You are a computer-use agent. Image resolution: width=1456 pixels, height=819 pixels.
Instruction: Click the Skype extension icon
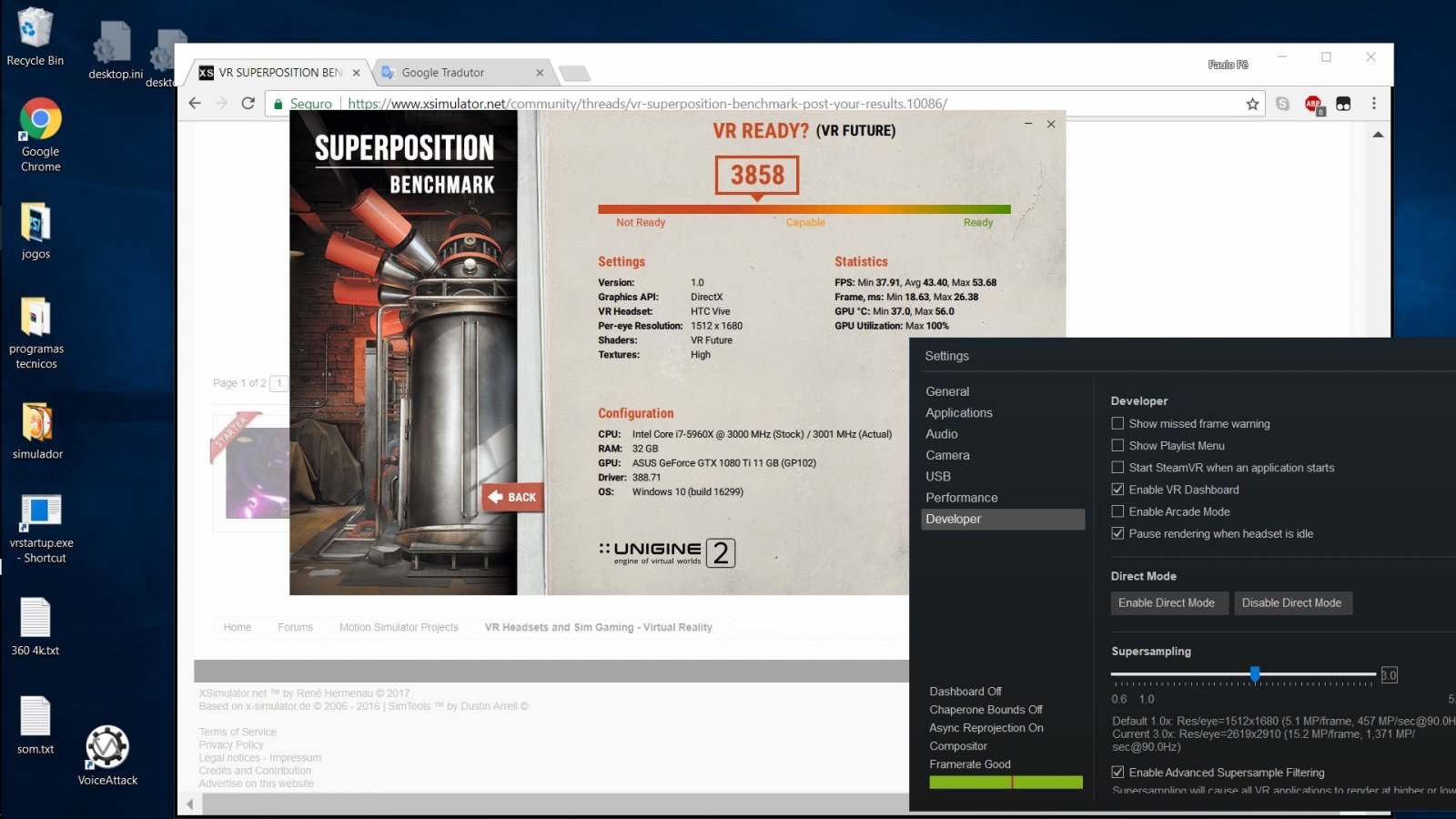click(x=1282, y=104)
